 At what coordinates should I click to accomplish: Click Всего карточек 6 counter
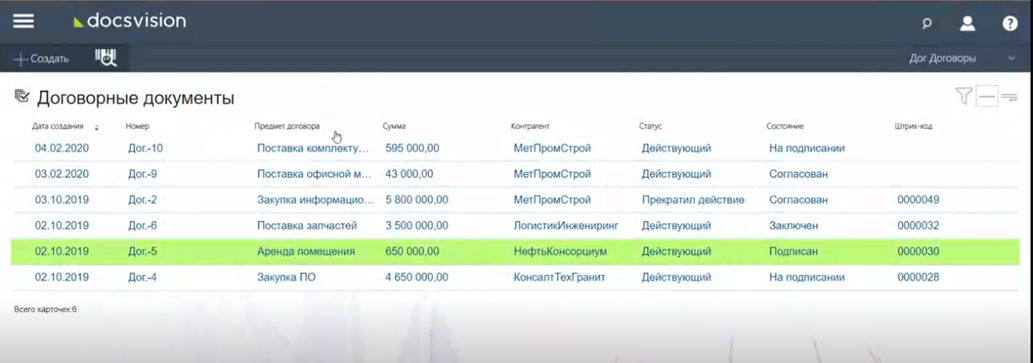(45, 308)
